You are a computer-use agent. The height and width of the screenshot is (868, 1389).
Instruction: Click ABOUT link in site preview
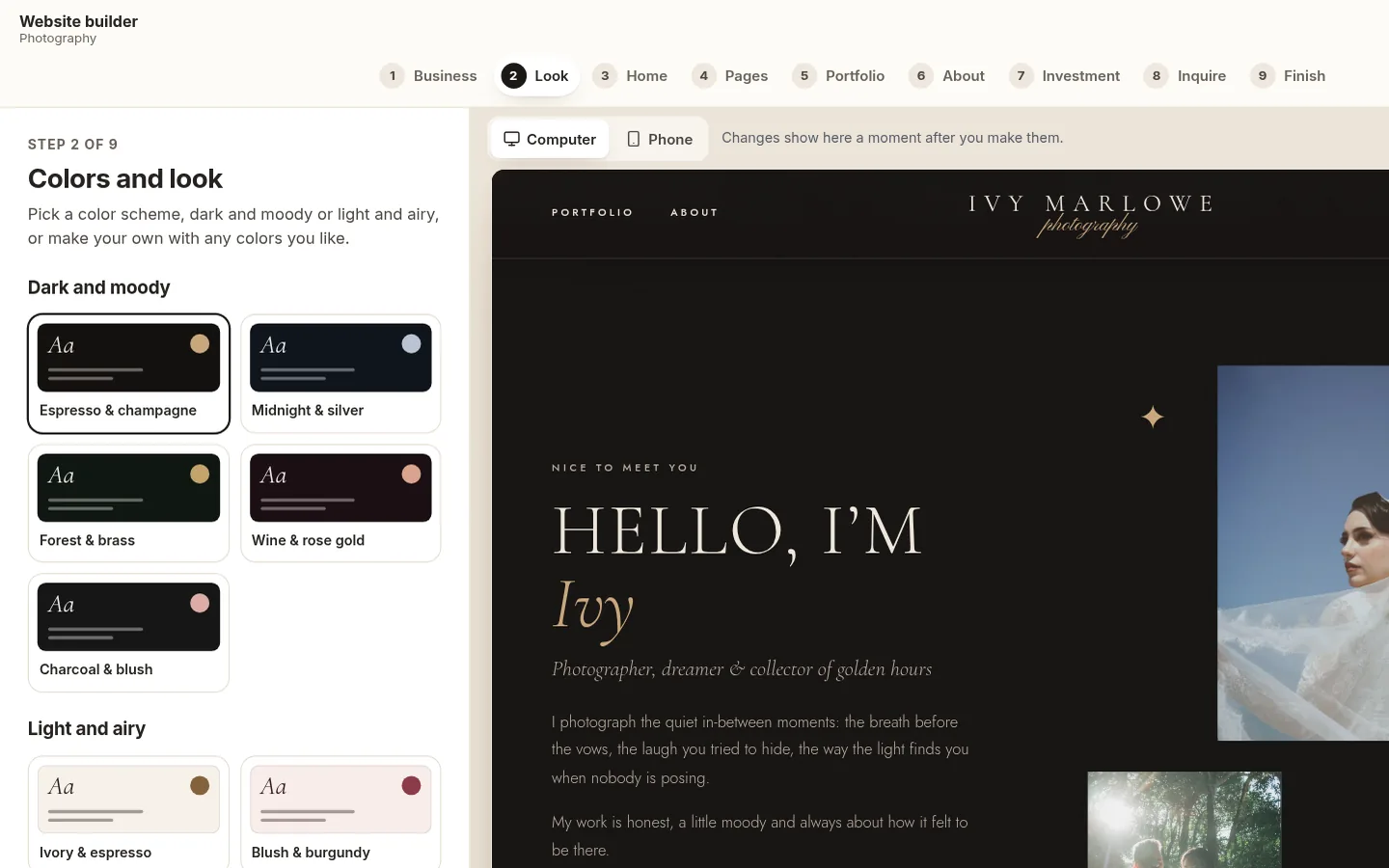coord(694,212)
